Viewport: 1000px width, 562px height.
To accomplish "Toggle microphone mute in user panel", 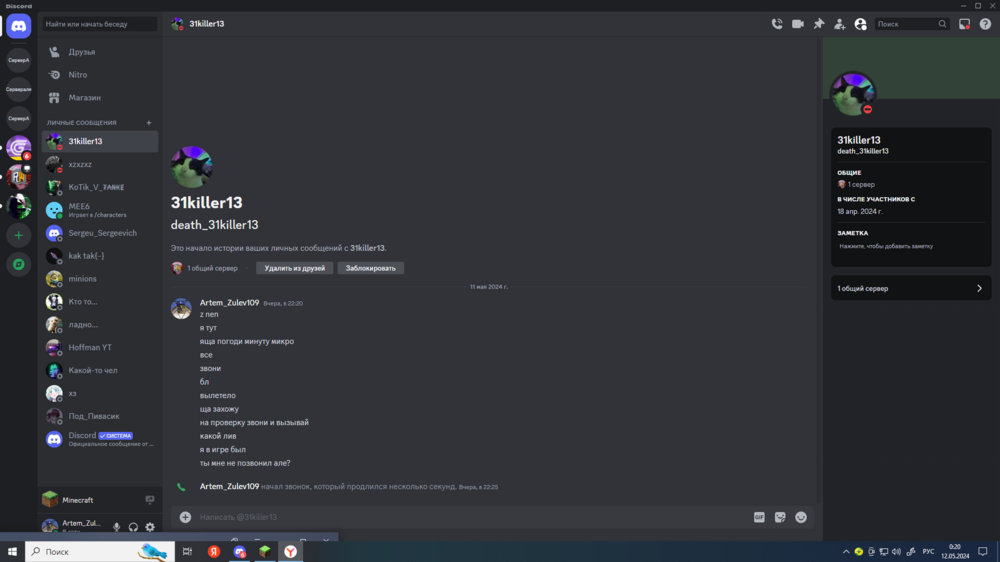I will click(x=116, y=527).
